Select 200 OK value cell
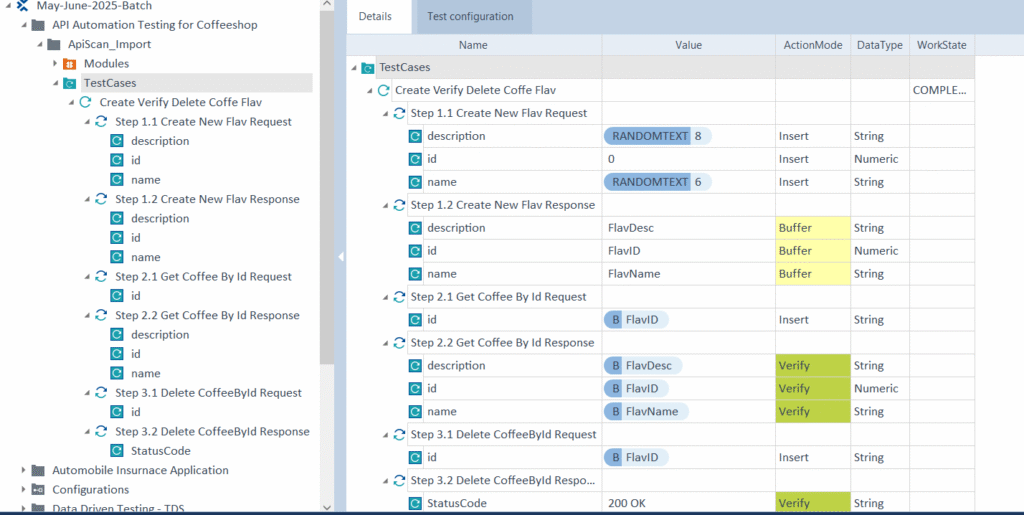This screenshot has height=515, width=1024. (x=688, y=503)
